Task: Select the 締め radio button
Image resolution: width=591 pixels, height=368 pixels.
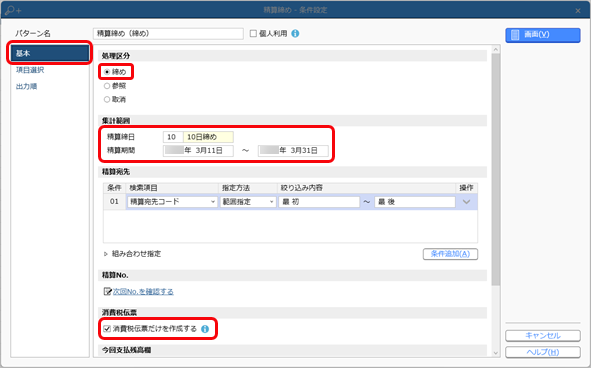Action: (107, 72)
